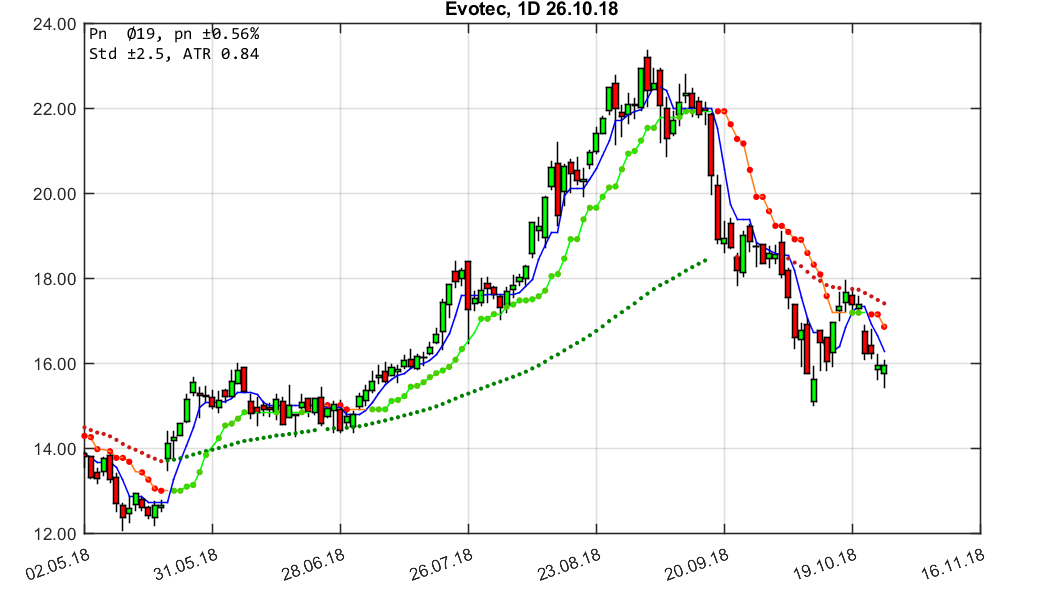
Task: Click the 12.00 price axis label
Action: coord(54,532)
